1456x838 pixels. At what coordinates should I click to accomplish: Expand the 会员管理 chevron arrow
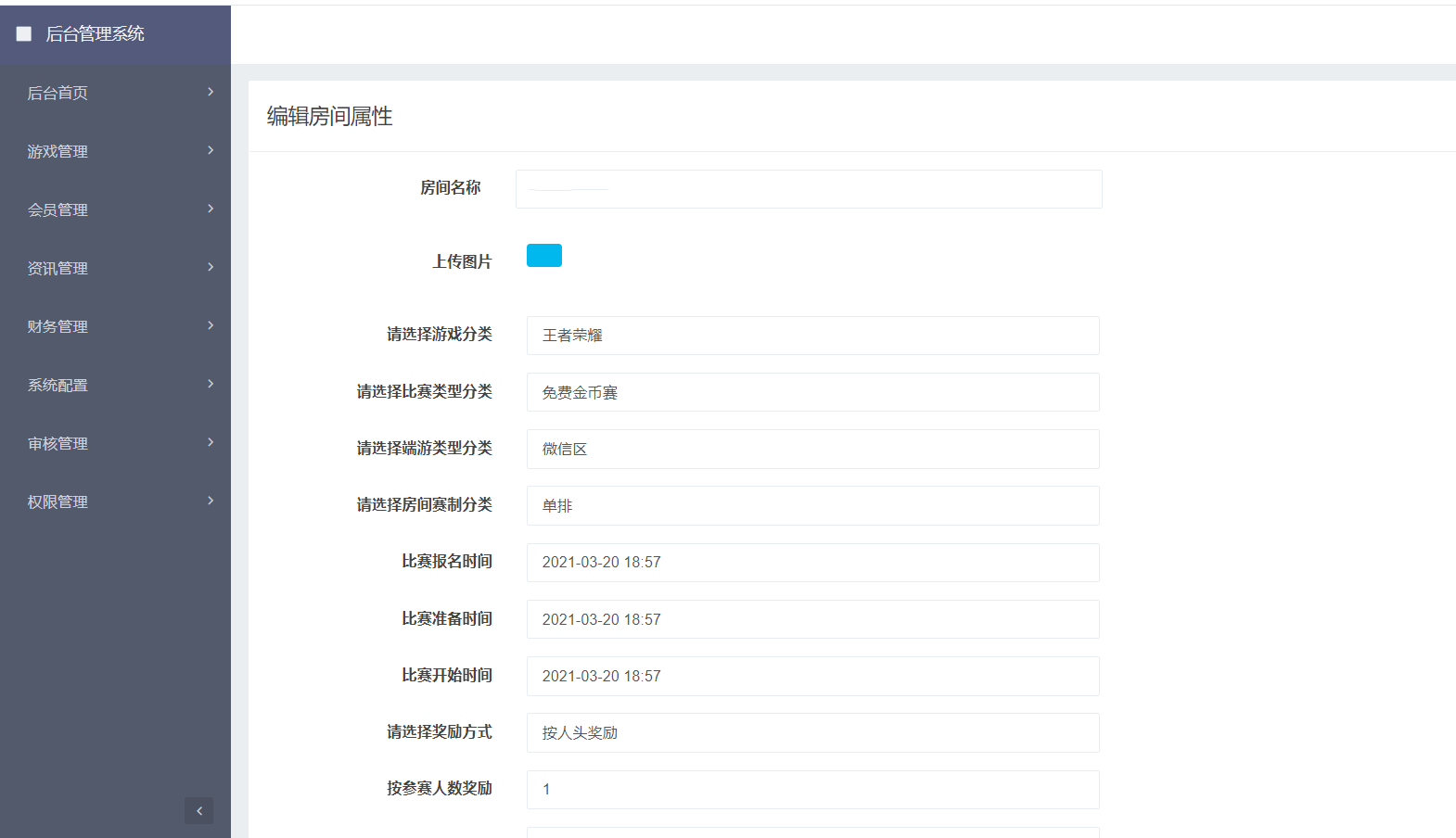211,209
